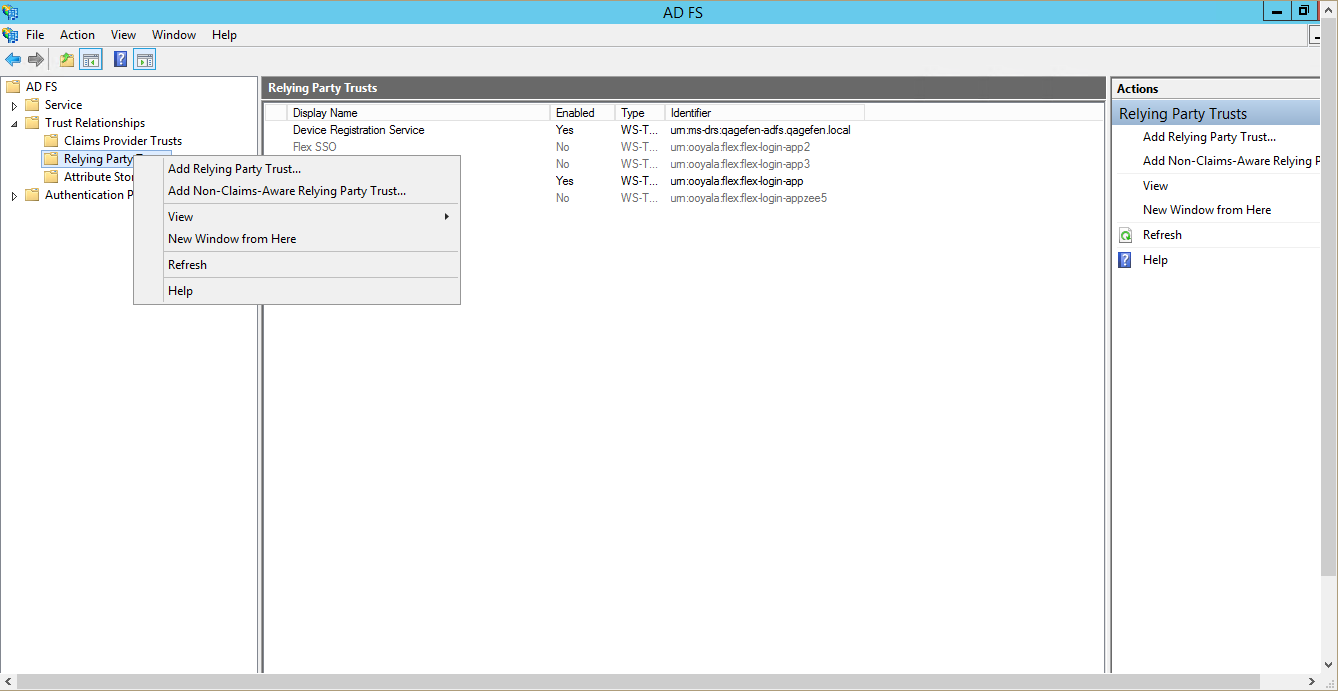Click the Forward navigation arrow icon
Image resolution: width=1338 pixels, height=691 pixels.
tap(36, 59)
